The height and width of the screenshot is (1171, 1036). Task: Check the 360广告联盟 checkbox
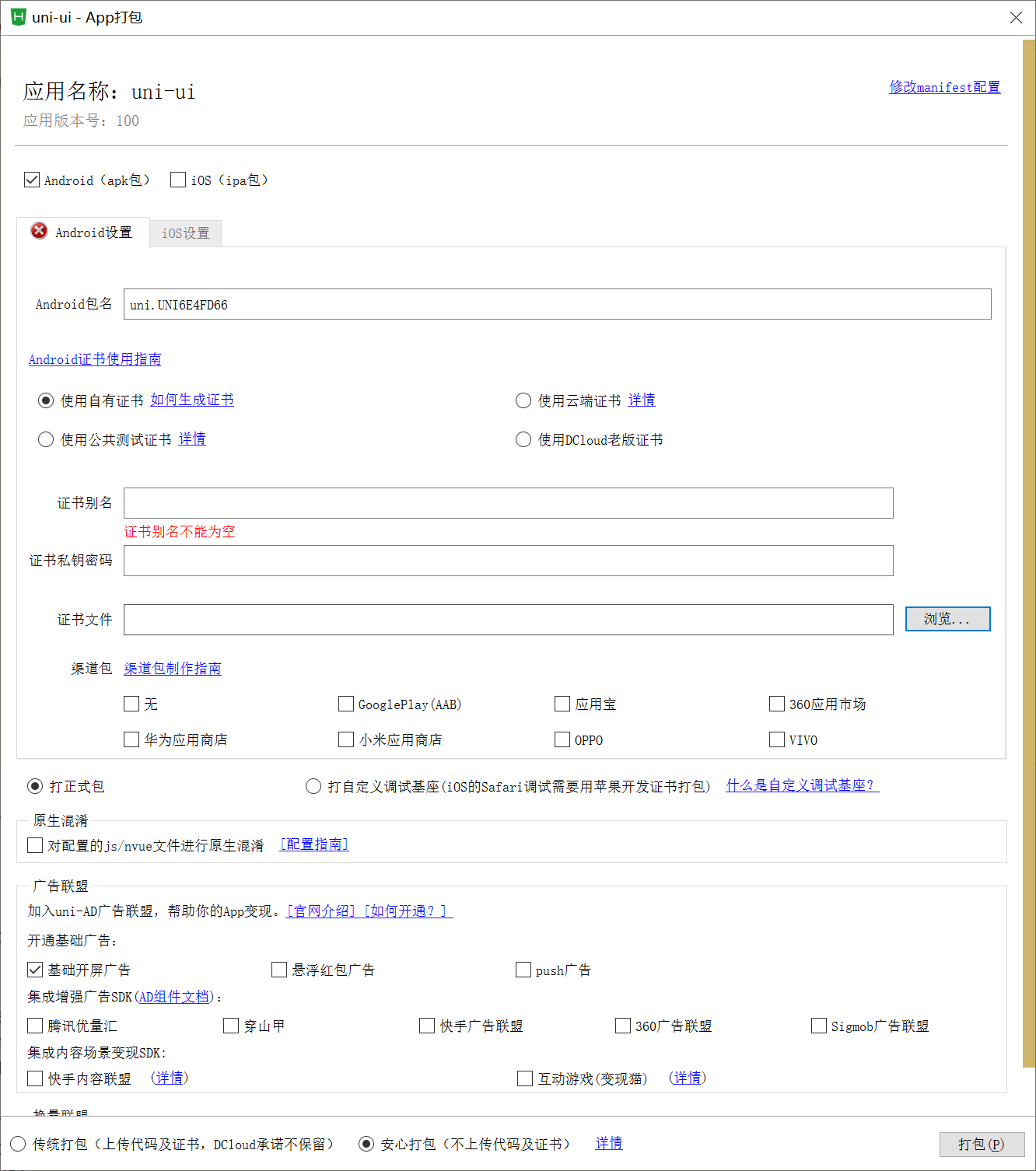coord(623,1026)
